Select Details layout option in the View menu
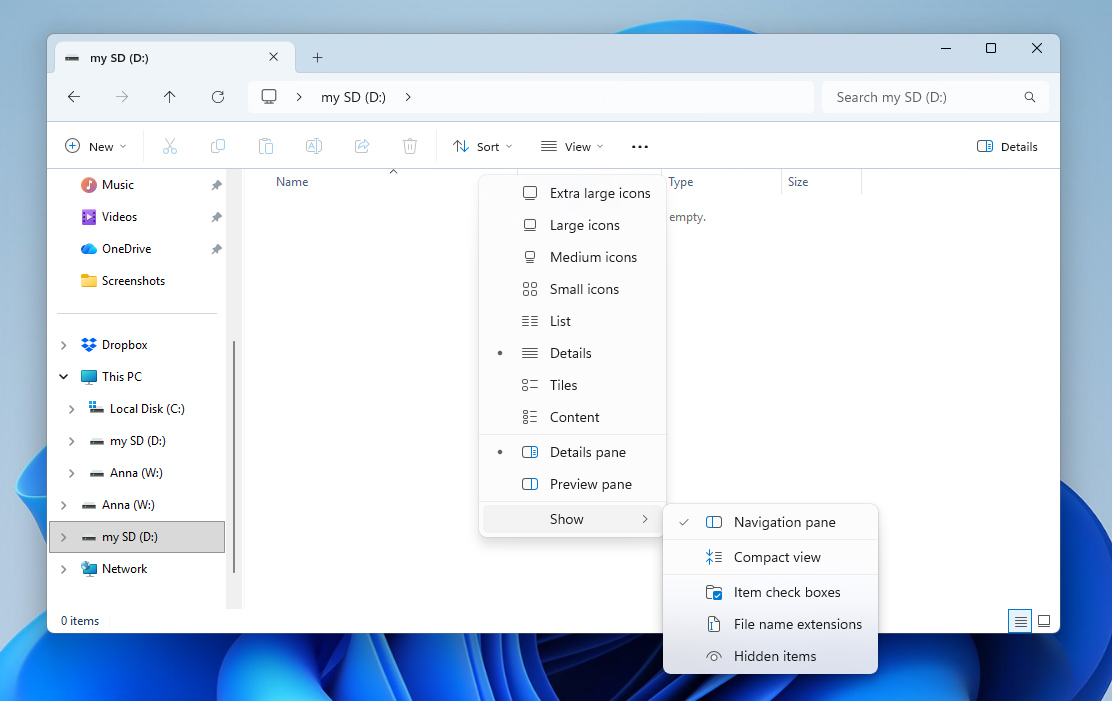Image resolution: width=1112 pixels, height=701 pixels. tap(572, 353)
